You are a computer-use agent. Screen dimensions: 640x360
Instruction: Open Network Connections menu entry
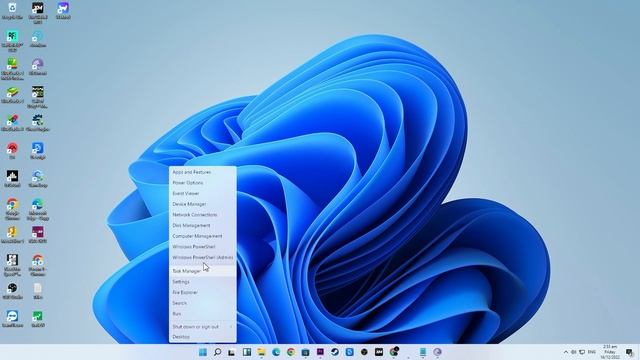point(202,215)
